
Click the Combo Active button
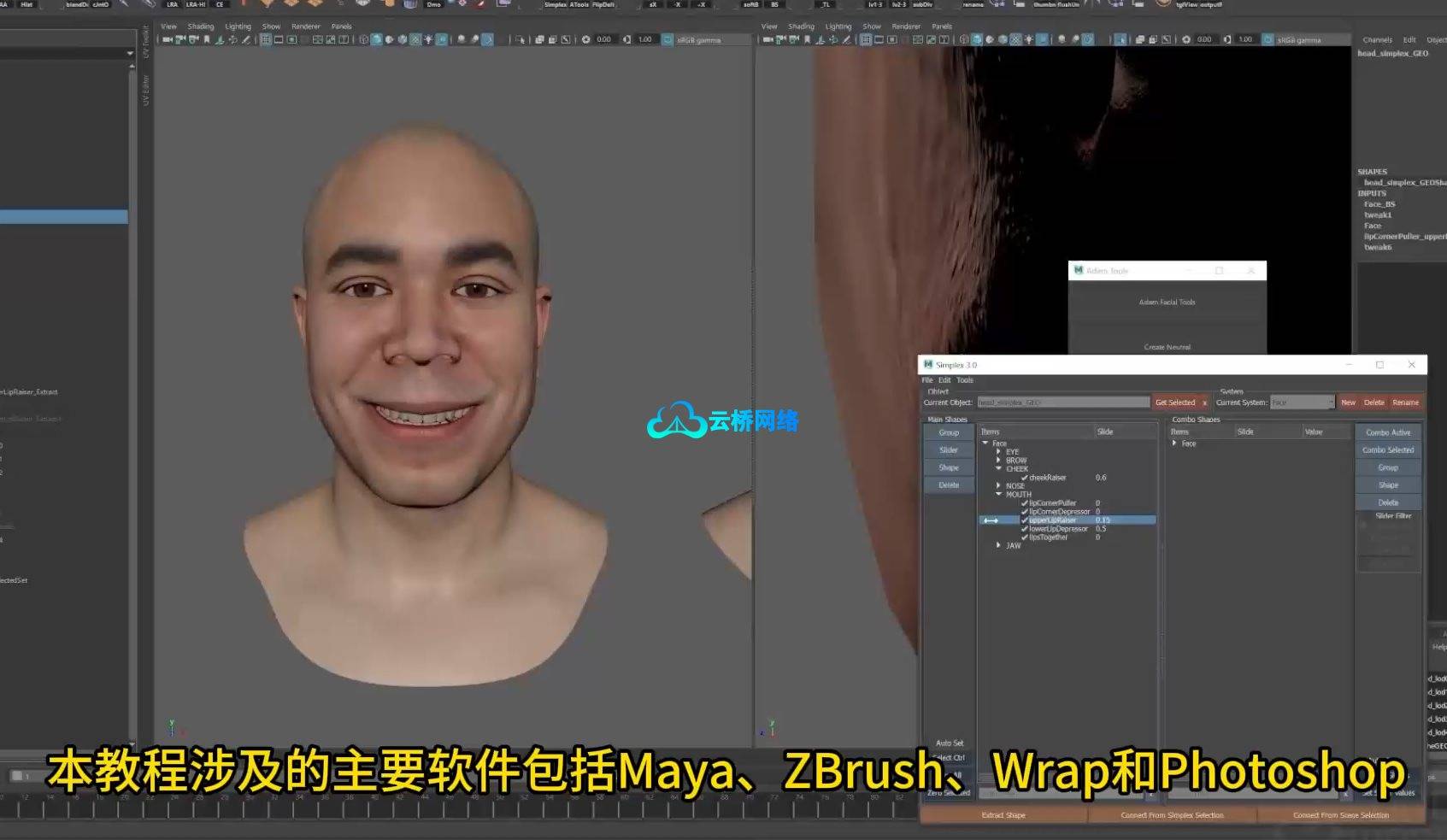tap(1387, 432)
